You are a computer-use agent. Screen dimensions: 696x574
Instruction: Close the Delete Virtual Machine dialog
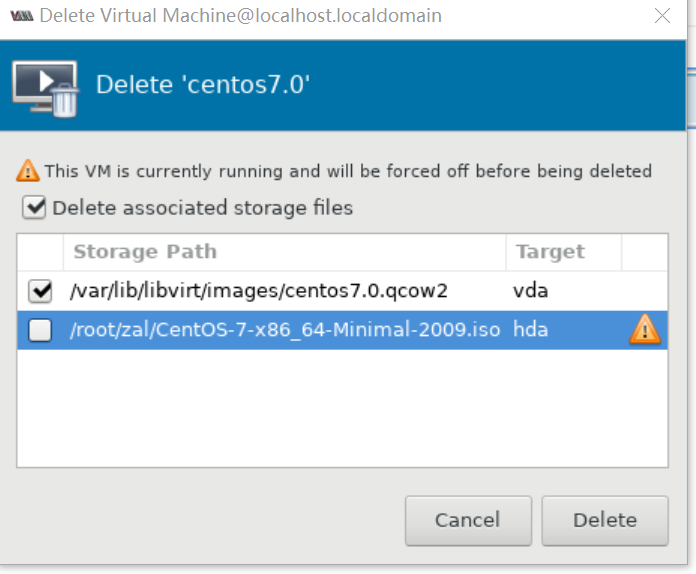(662, 16)
